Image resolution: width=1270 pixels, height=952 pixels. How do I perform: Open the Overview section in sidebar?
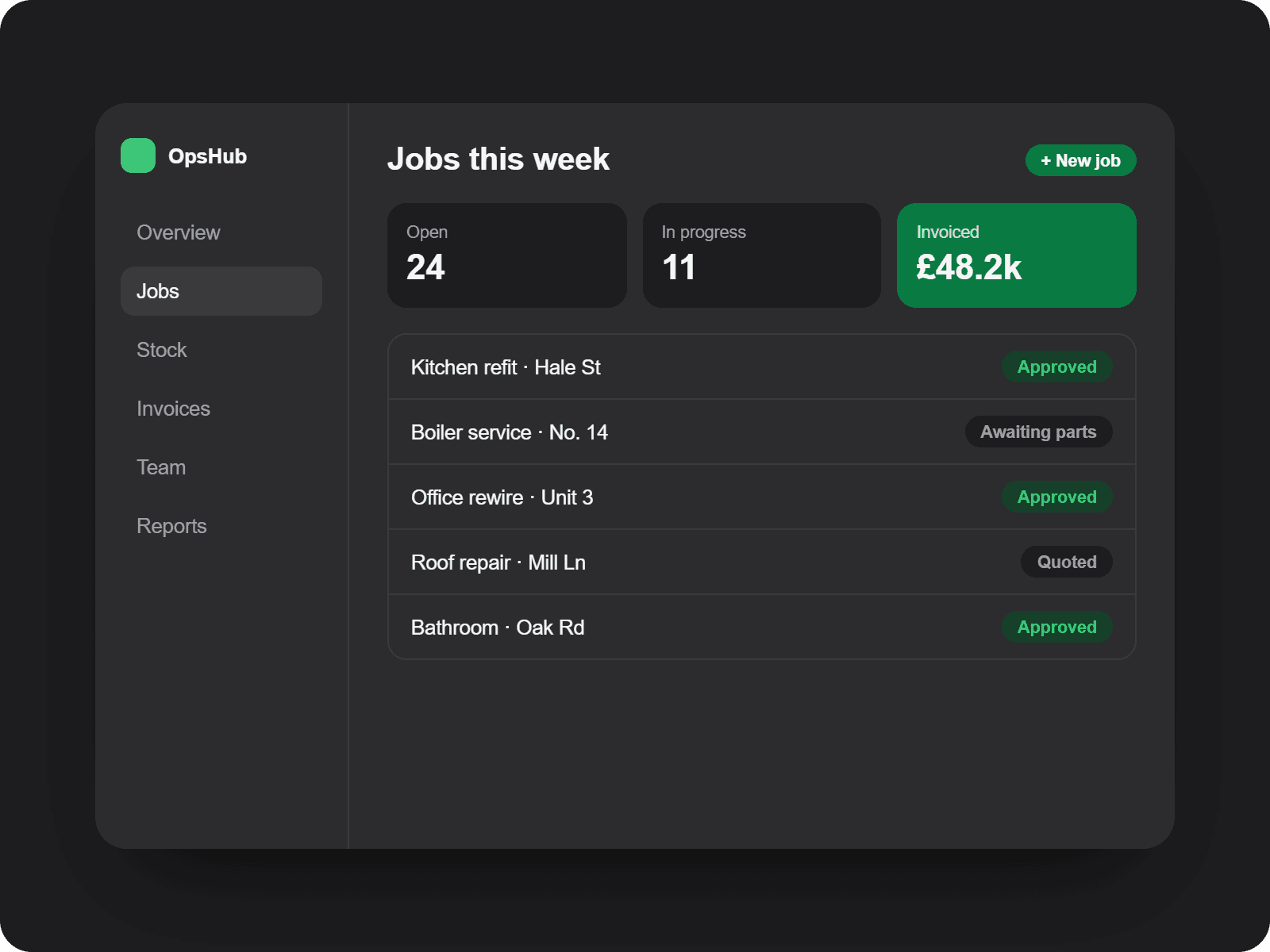click(x=221, y=232)
